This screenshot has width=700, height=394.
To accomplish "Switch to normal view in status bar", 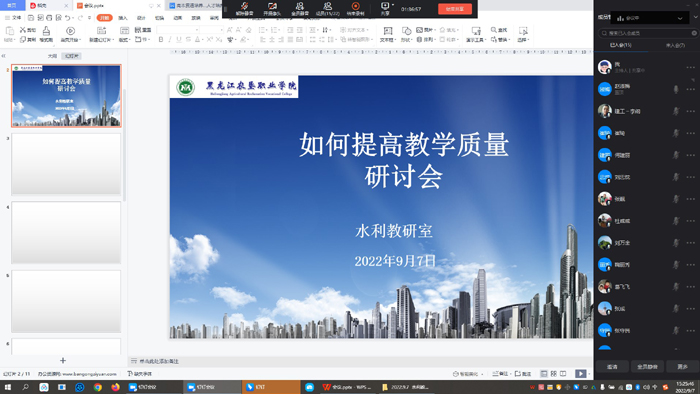I will (x=544, y=373).
